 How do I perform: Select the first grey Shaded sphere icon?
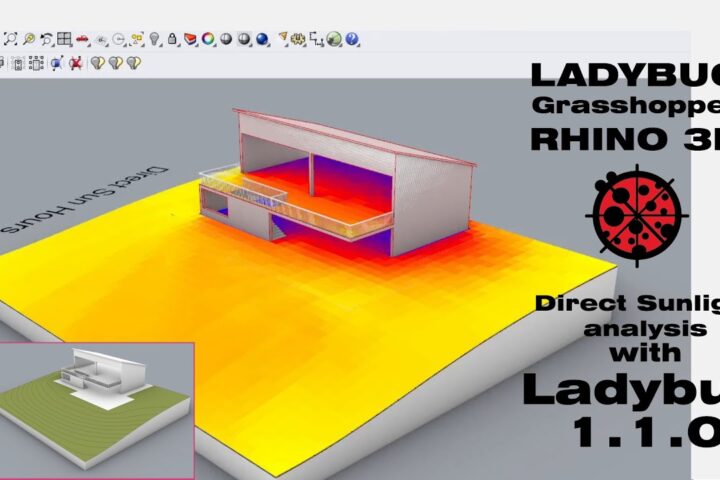click(225, 40)
